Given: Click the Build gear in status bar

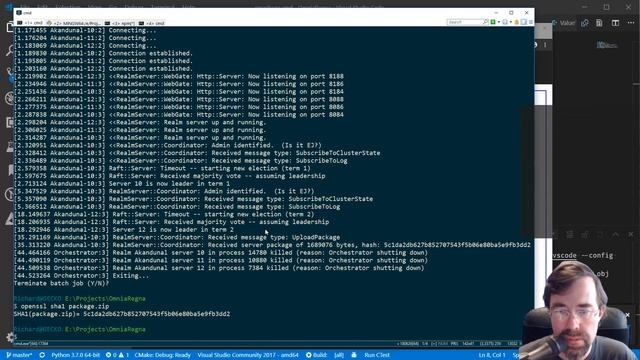Looking at the screenshot, I should [316, 355].
